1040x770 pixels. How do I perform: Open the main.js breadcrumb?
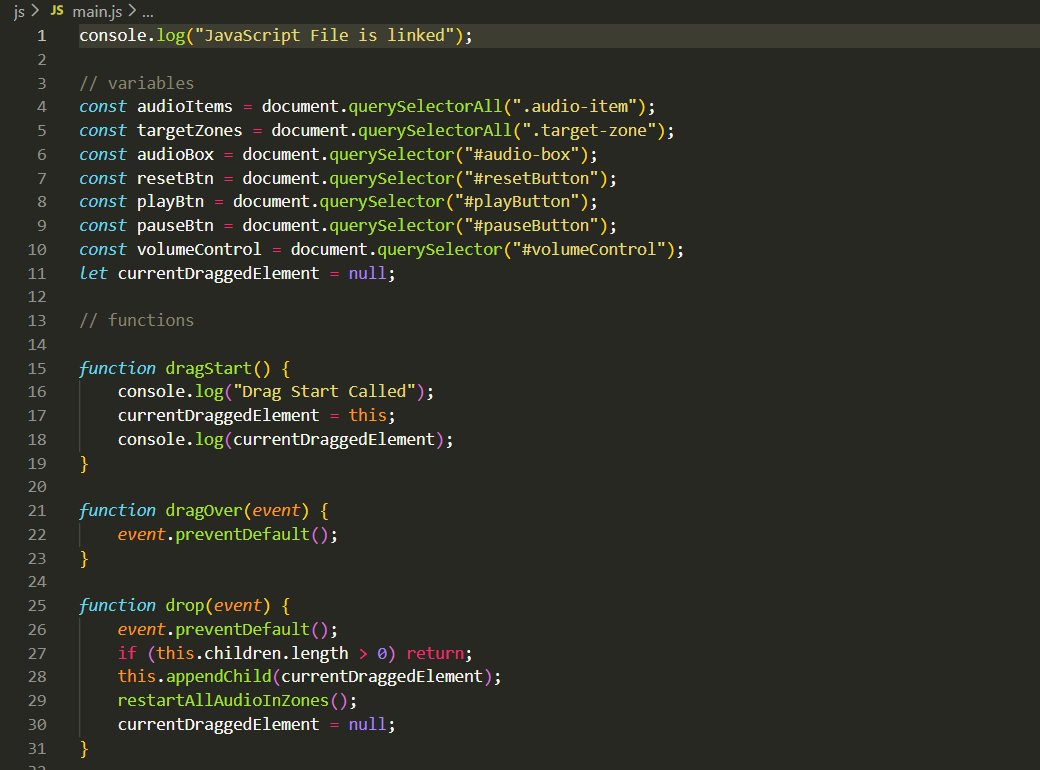[98, 11]
